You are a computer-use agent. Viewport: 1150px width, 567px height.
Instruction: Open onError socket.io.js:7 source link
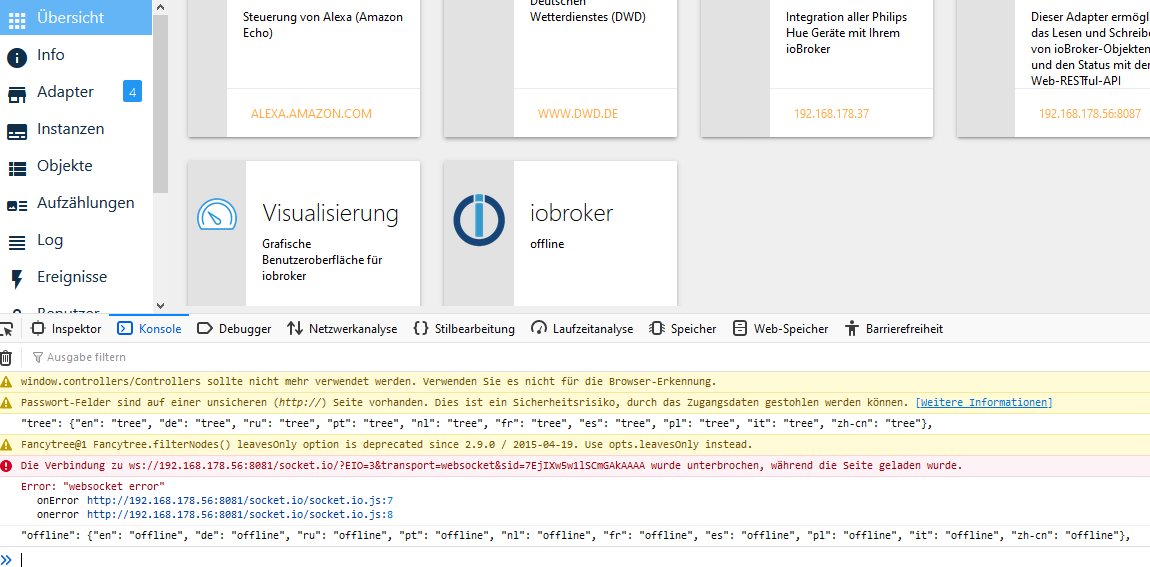click(240, 500)
